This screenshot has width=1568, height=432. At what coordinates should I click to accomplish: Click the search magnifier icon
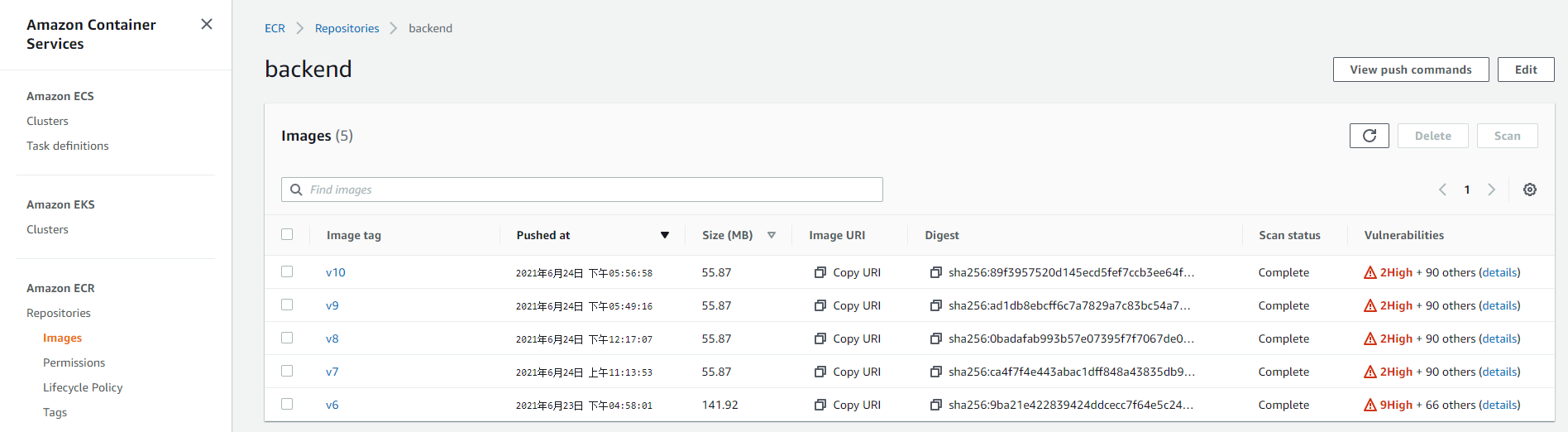pyautogui.click(x=296, y=190)
